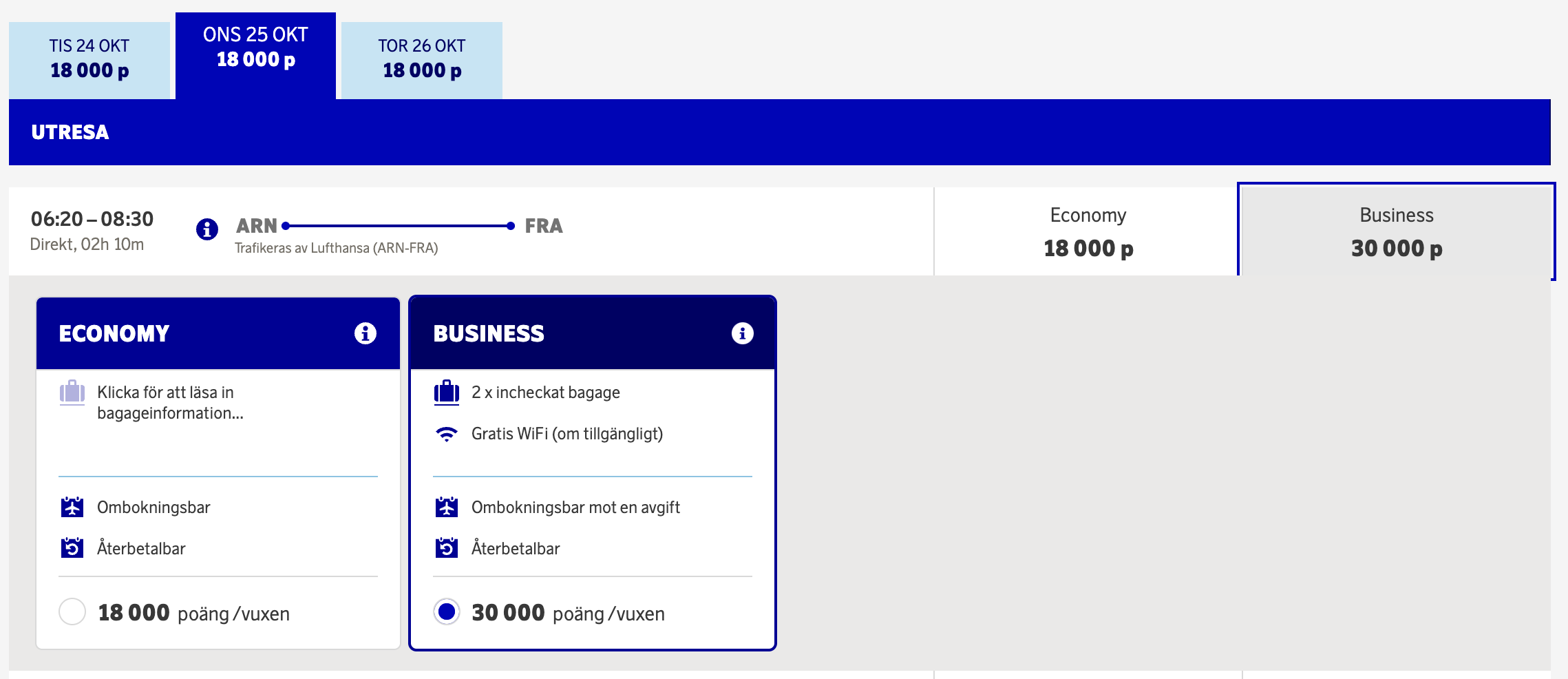
Task: Click flight info icon next to ARN
Action: click(207, 229)
